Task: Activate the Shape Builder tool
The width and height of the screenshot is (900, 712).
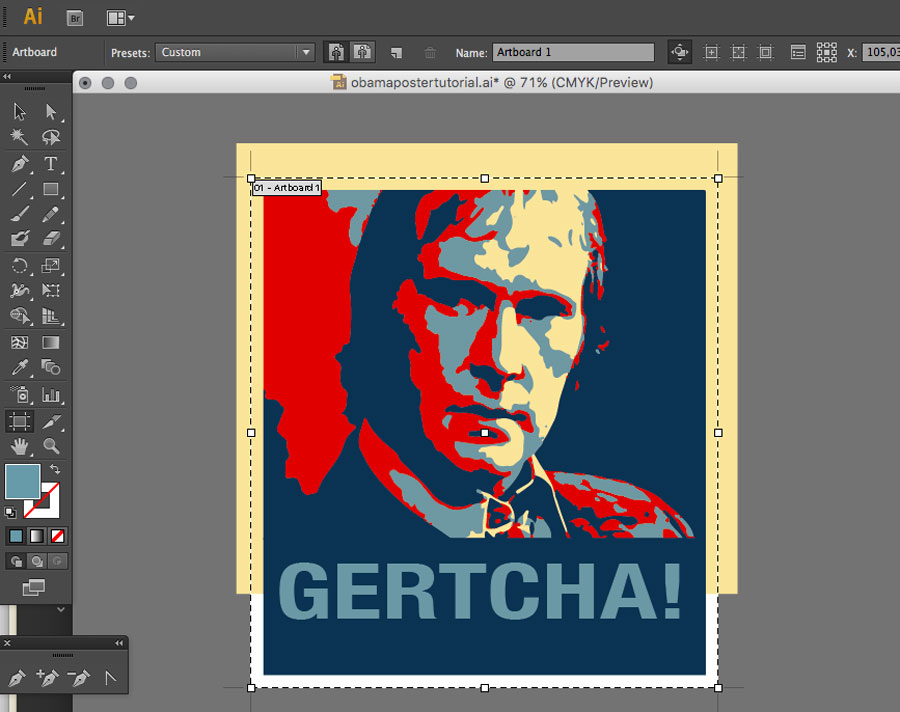Action: click(20, 316)
